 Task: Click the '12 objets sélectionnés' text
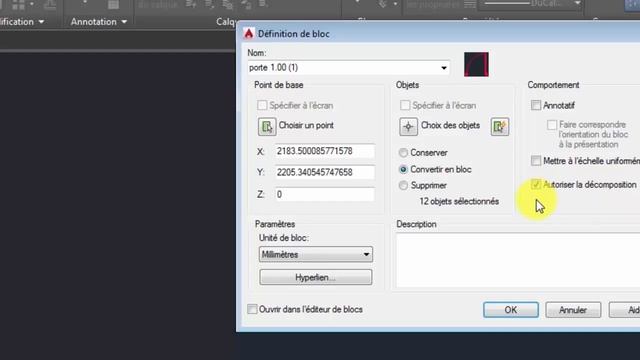(459, 201)
